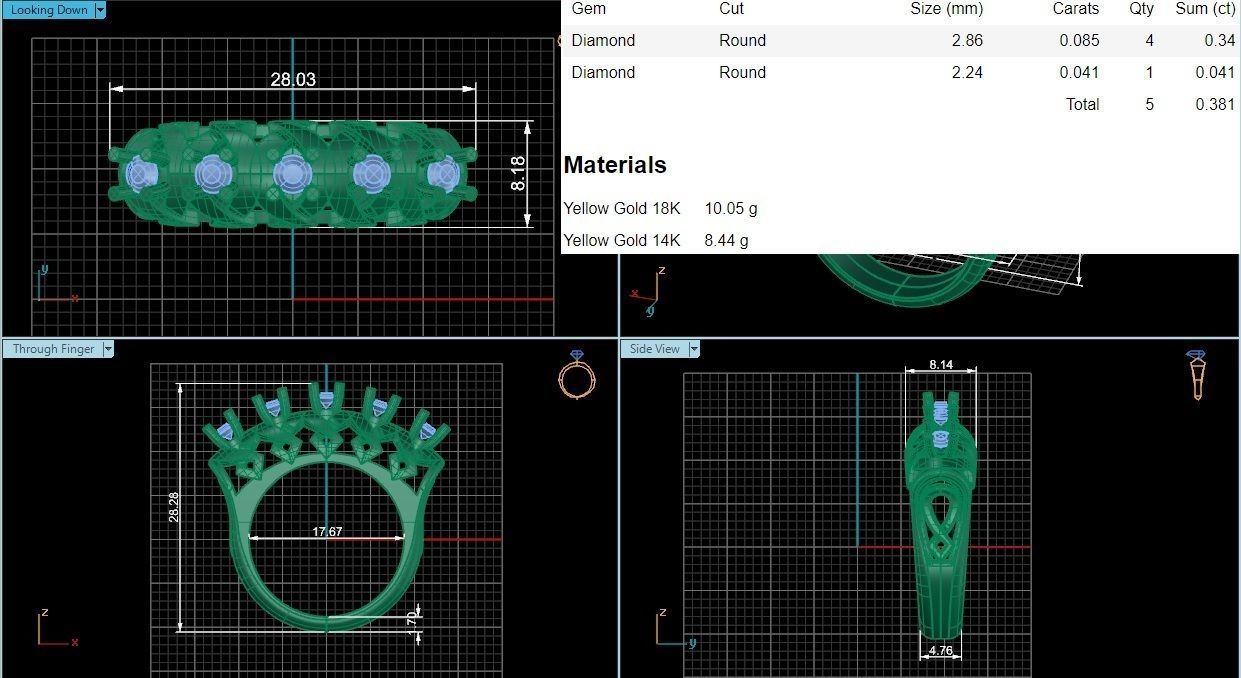Click the 'Yellow Gold 18K' material entry
The image size is (1241, 678).
pos(622,208)
